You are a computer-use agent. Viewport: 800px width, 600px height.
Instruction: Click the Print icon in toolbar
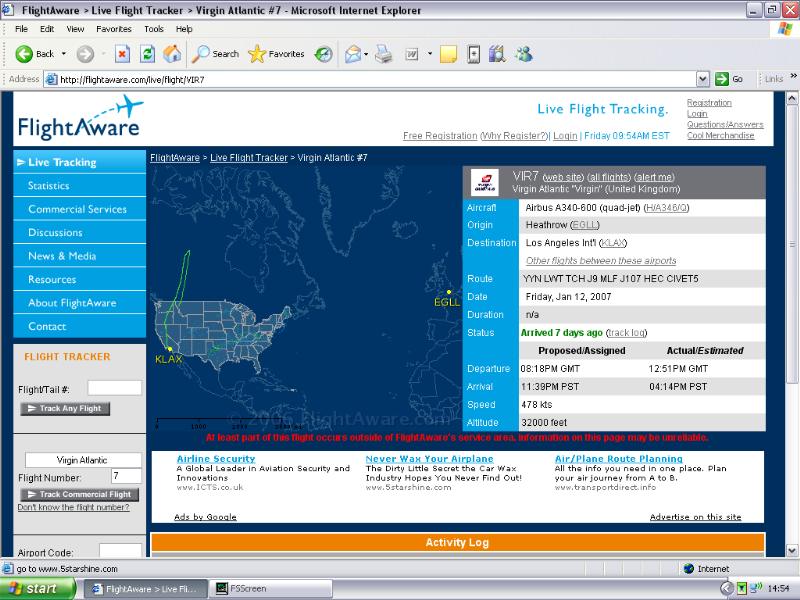click(x=383, y=54)
